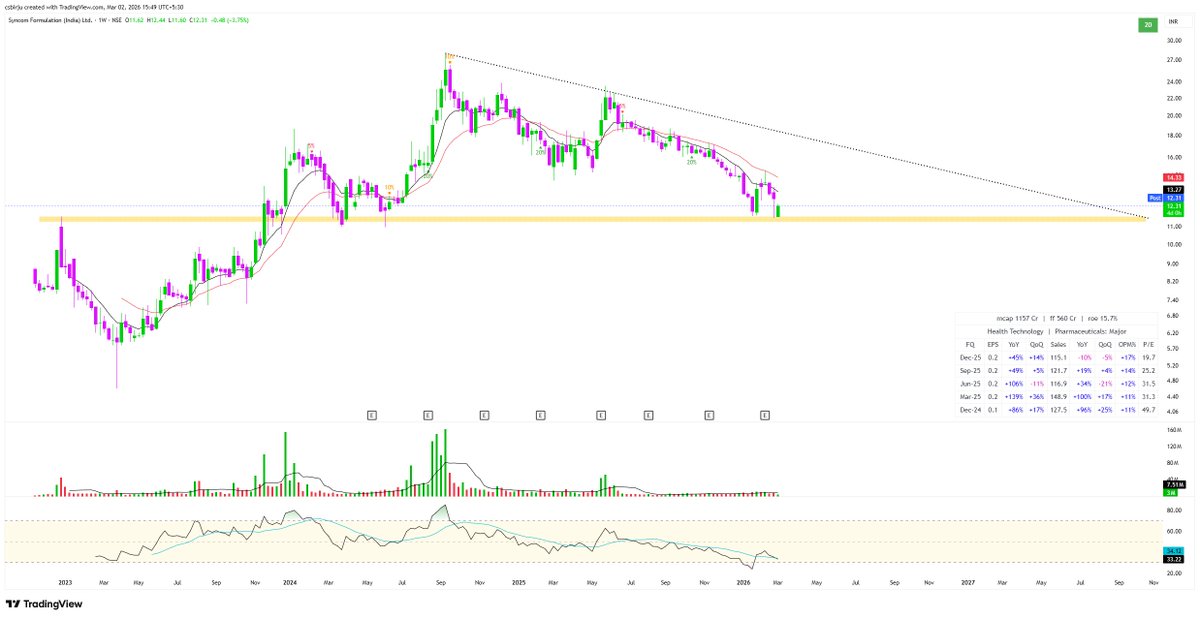Click the roe 15.7% text

click(x=1102, y=319)
